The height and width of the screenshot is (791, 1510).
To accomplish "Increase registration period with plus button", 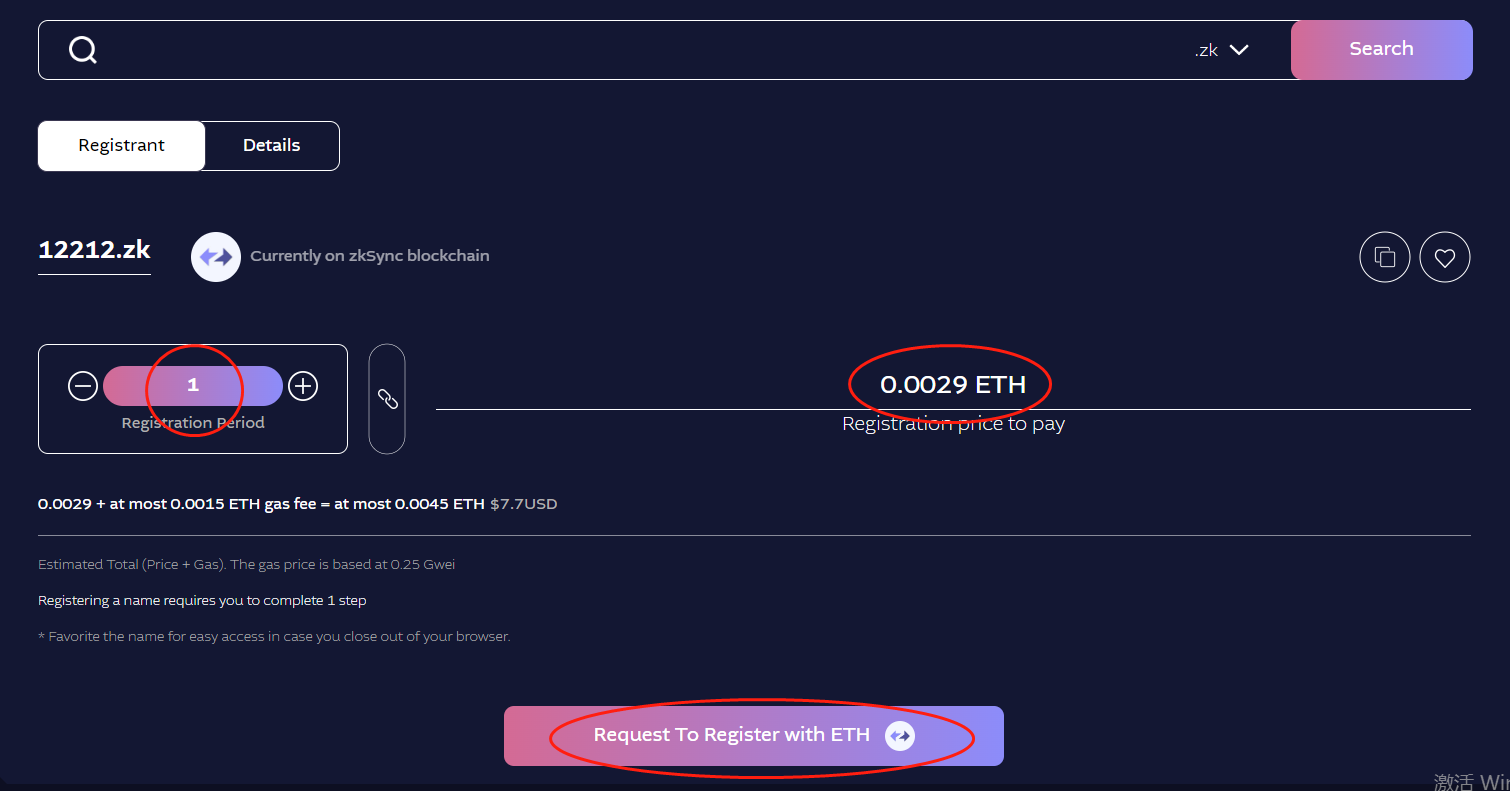I will click(x=303, y=386).
